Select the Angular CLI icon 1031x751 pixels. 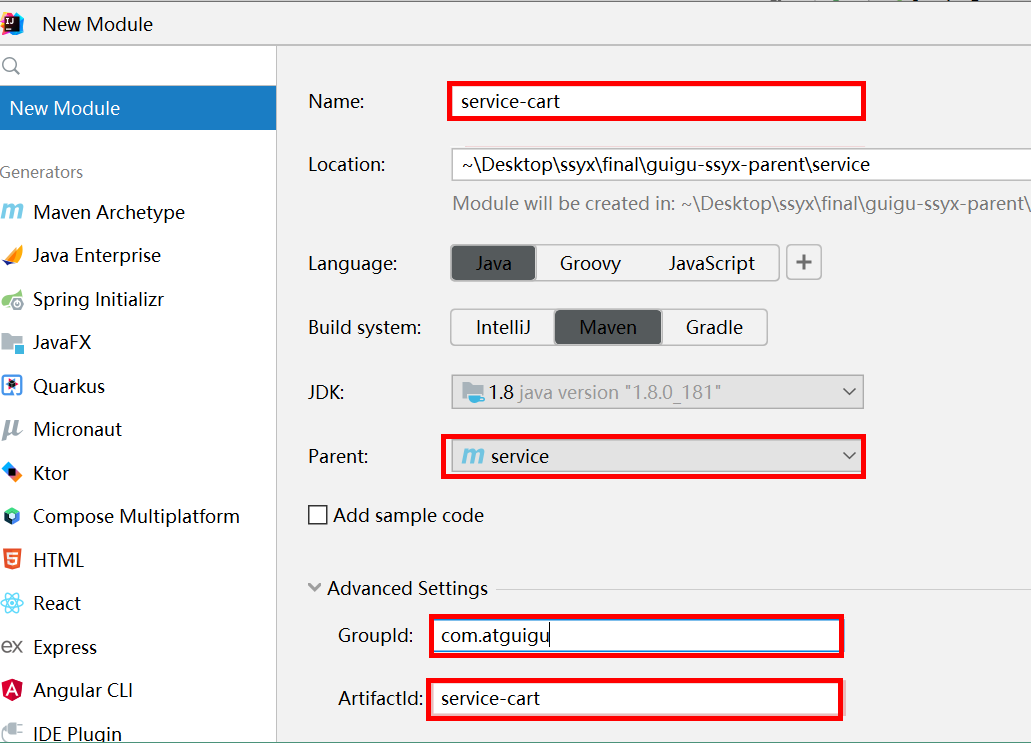12,691
